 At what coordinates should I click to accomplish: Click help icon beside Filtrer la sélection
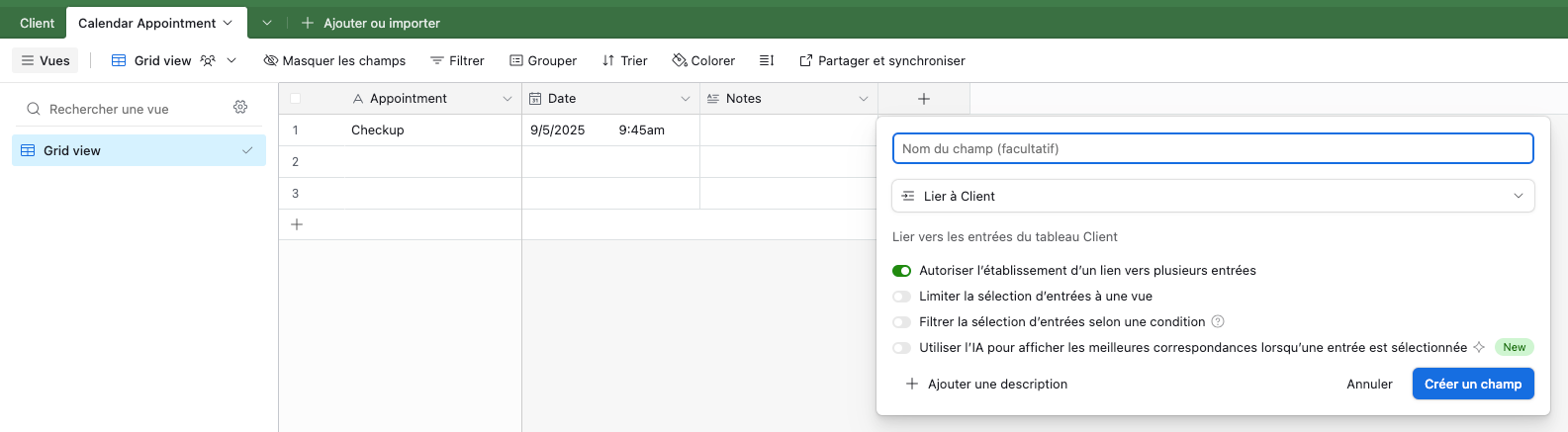(1218, 321)
